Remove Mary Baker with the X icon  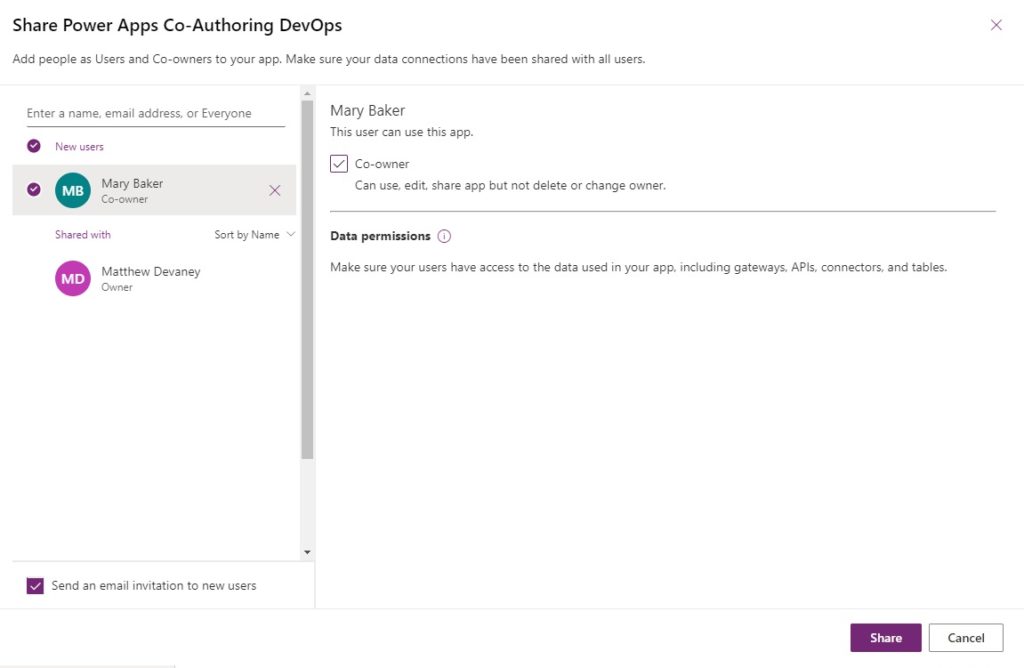click(x=275, y=191)
